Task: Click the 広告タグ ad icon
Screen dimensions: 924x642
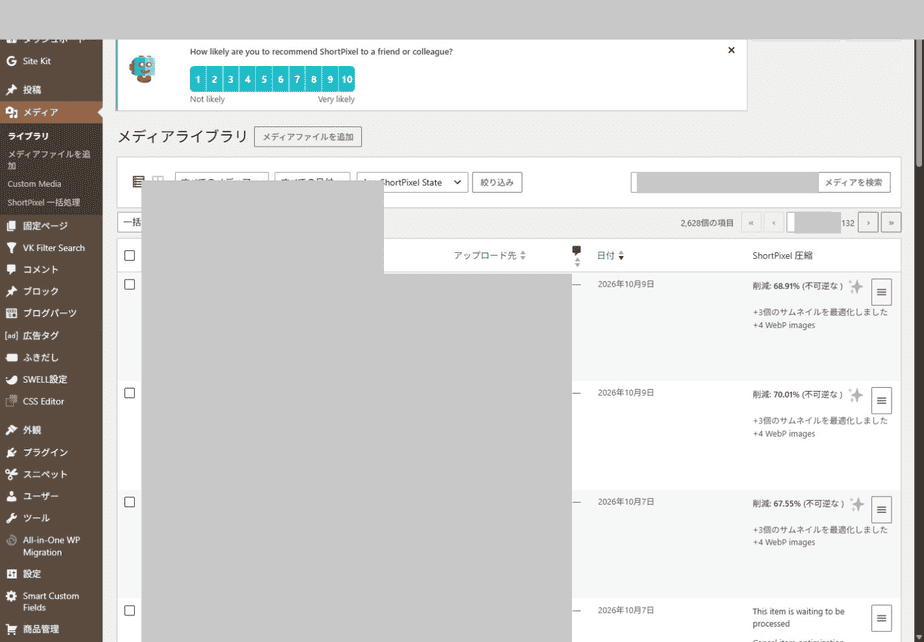Action: click(x=11, y=335)
